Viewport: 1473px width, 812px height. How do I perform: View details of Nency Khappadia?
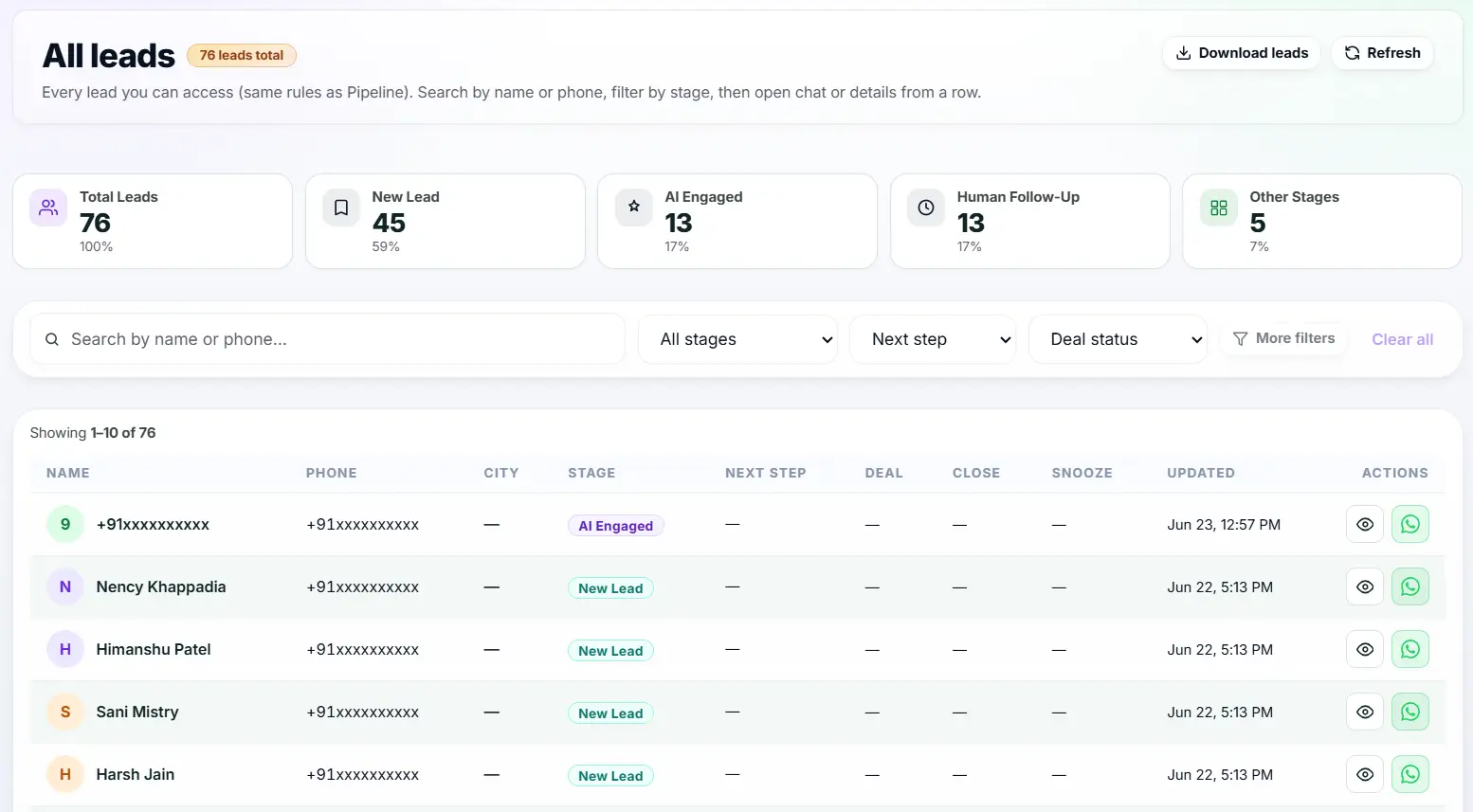(1365, 586)
